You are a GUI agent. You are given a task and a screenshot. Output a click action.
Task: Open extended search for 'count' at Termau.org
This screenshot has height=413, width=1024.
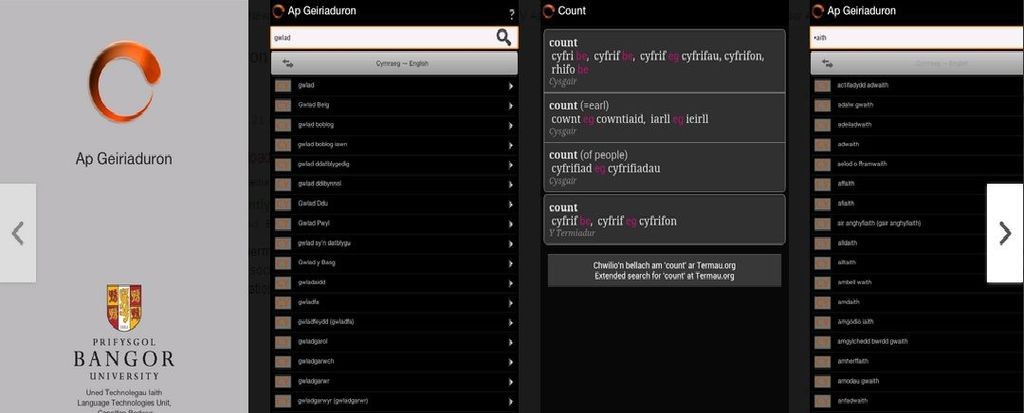coord(664,271)
